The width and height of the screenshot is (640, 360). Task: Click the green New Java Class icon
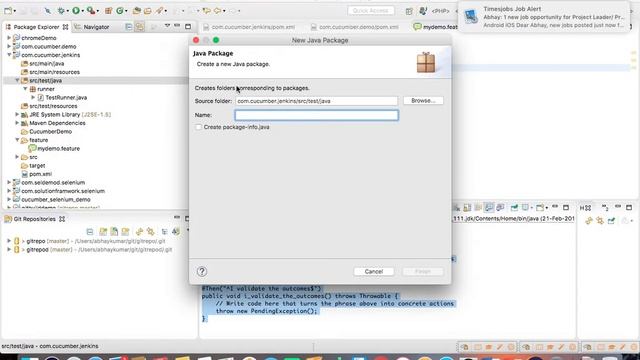tap(120, 11)
